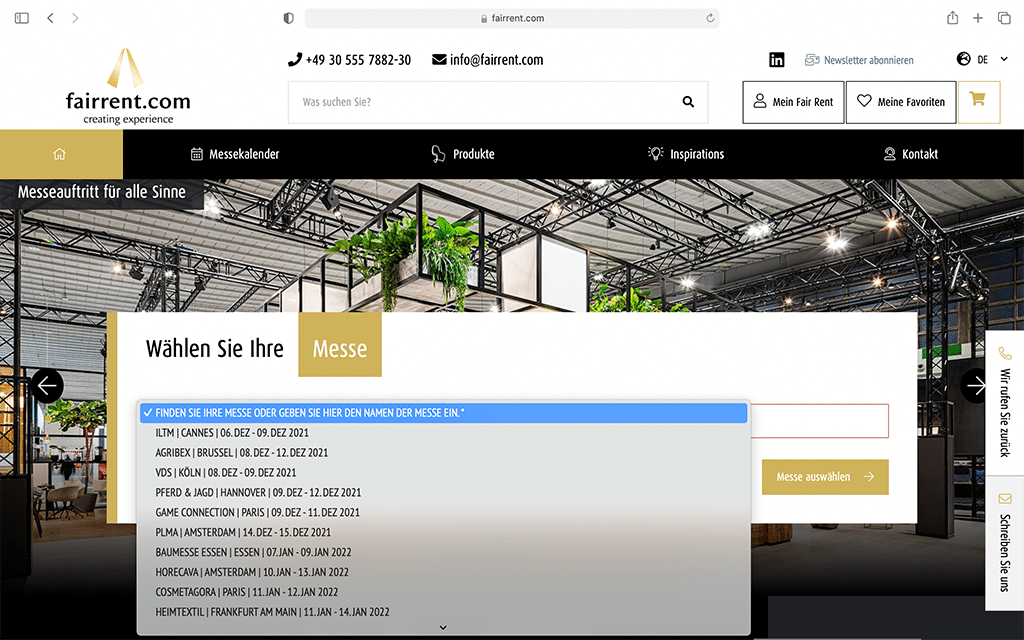Go to the home tab icon
Screen dimensions: 1024x640
[x=60, y=154]
